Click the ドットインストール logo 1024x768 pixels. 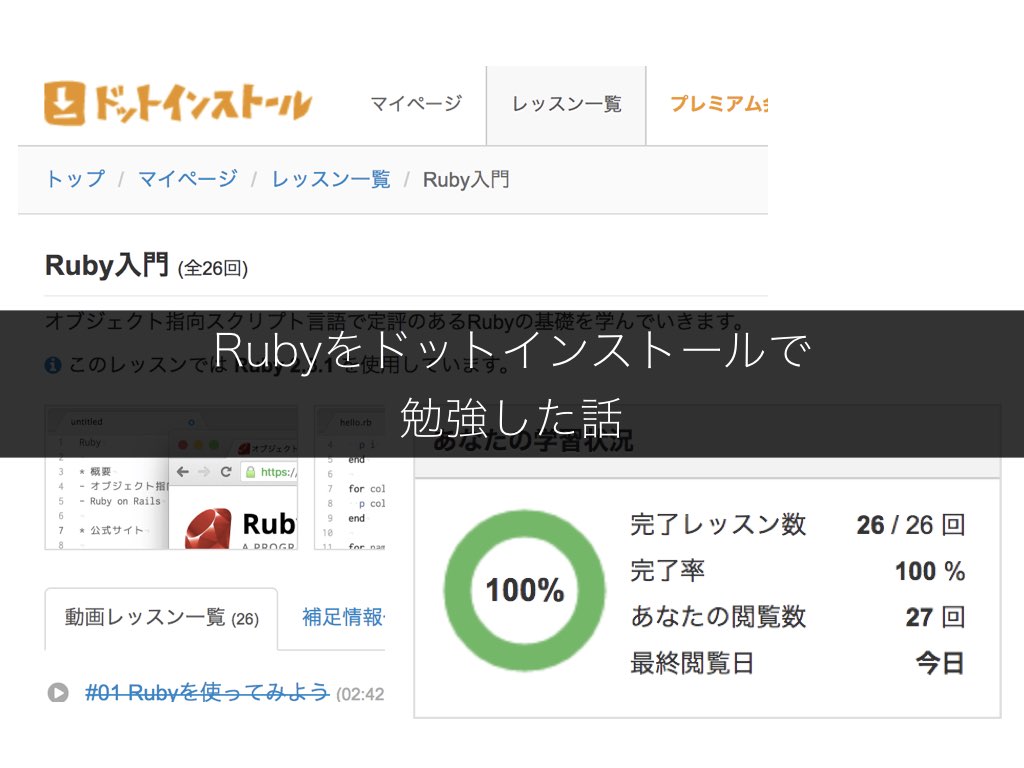[x=178, y=103]
